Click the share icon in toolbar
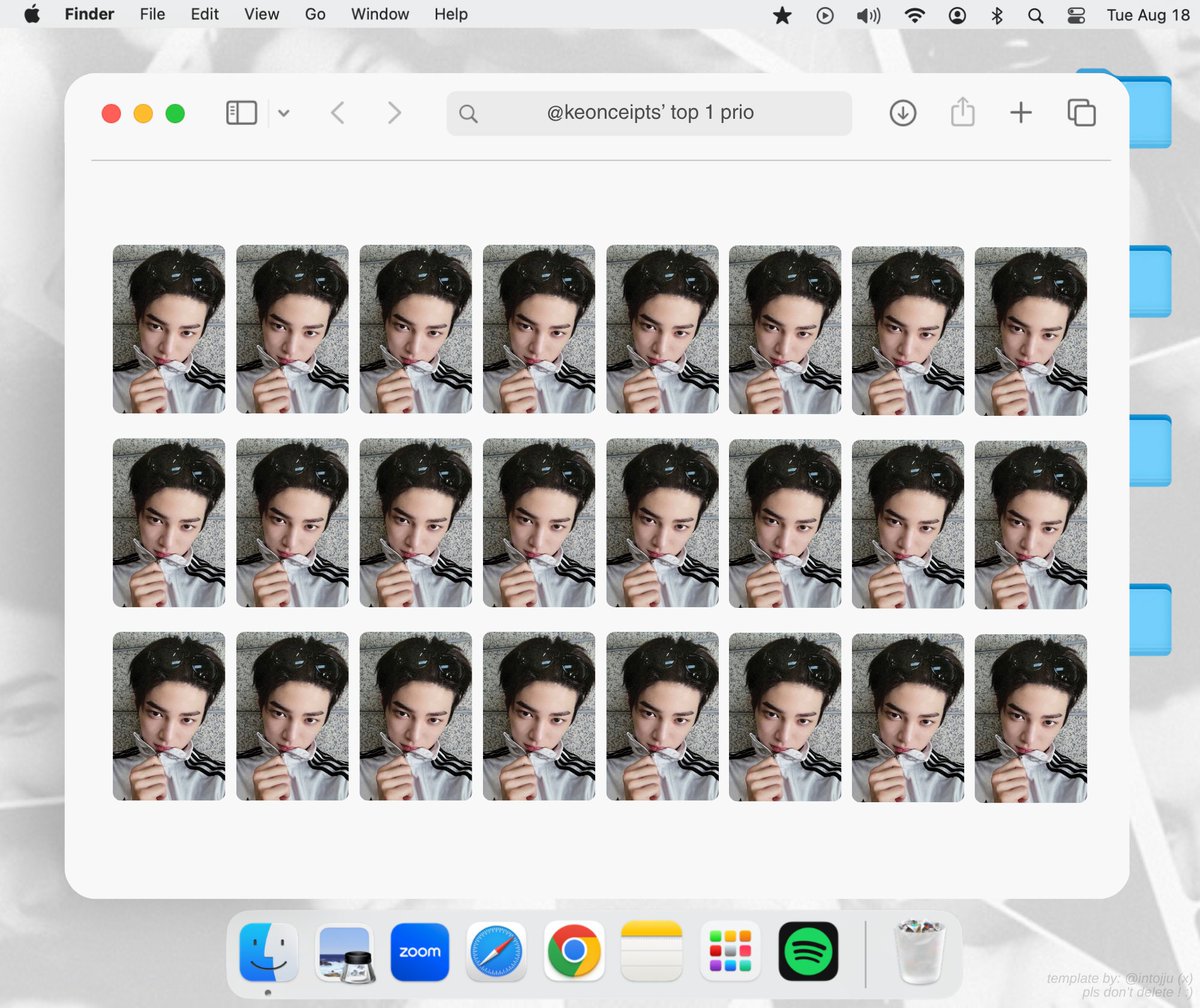1200x1008 pixels. coord(962,112)
